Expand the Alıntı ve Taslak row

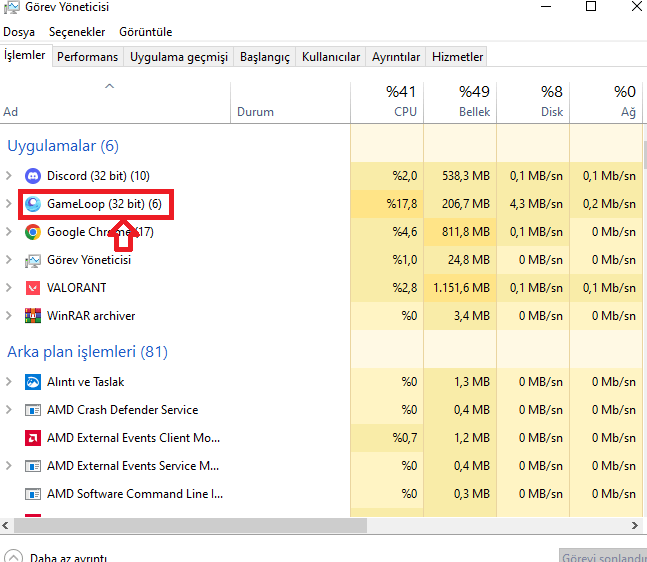coord(9,382)
